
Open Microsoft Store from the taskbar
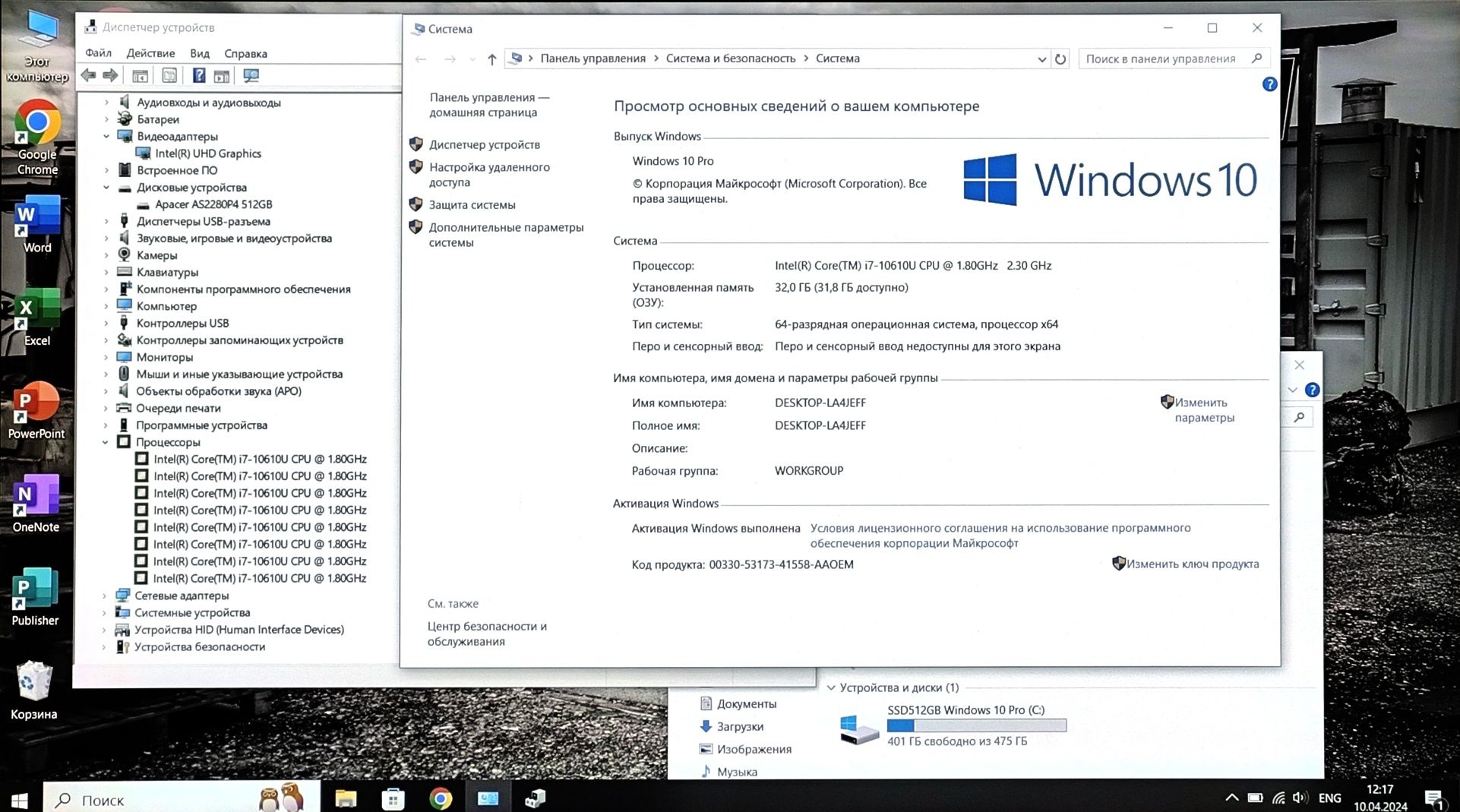pos(393,798)
